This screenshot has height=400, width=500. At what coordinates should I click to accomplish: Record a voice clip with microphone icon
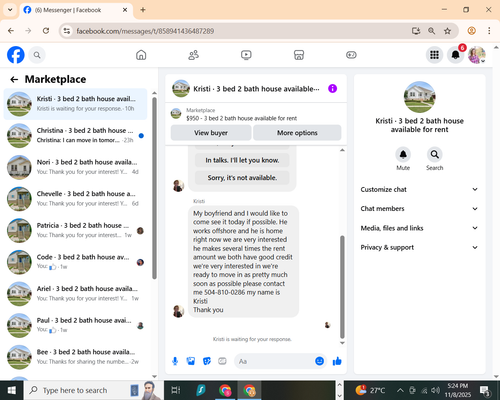coord(175,361)
